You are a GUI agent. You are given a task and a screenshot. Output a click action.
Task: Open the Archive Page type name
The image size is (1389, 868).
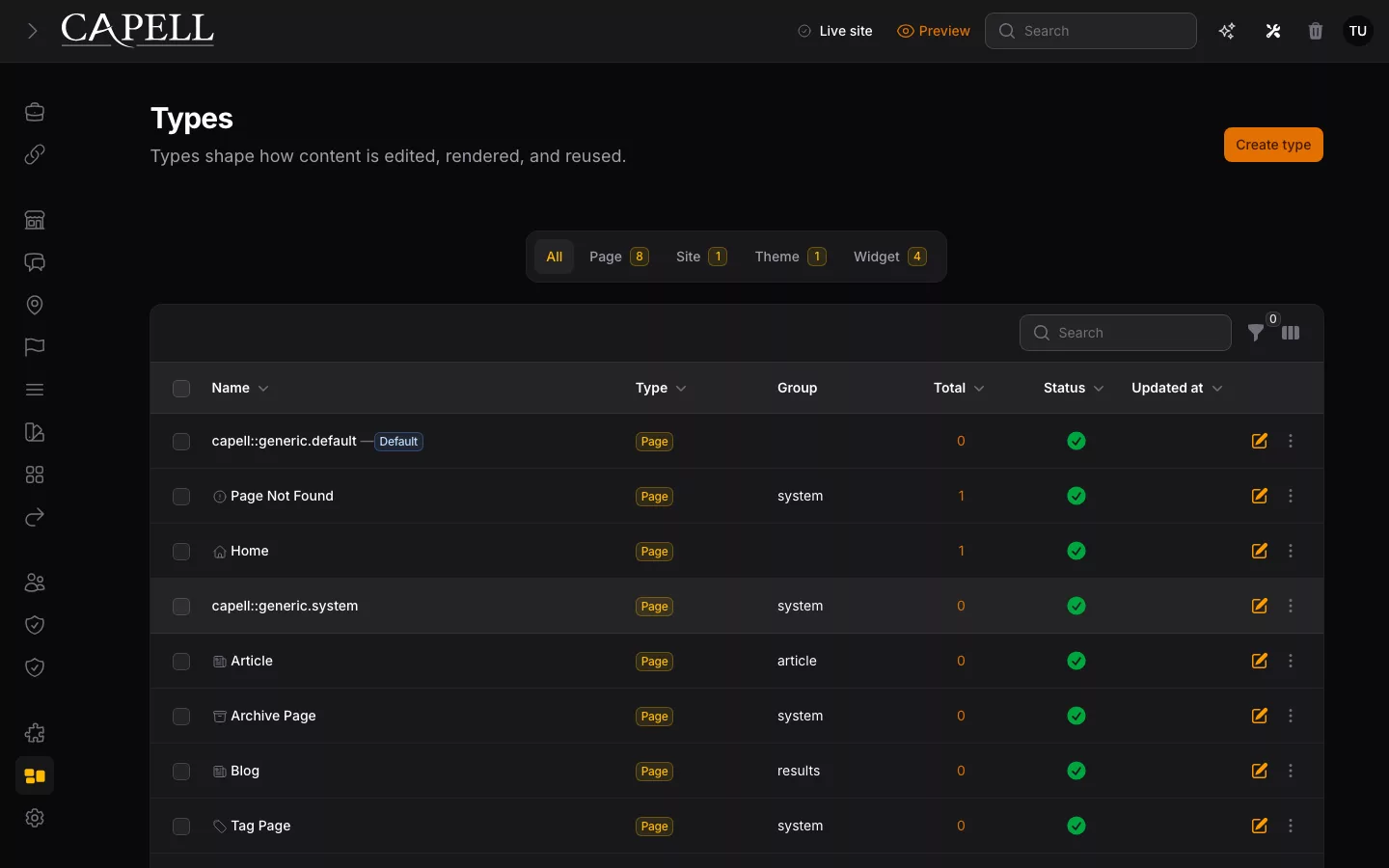click(273, 716)
